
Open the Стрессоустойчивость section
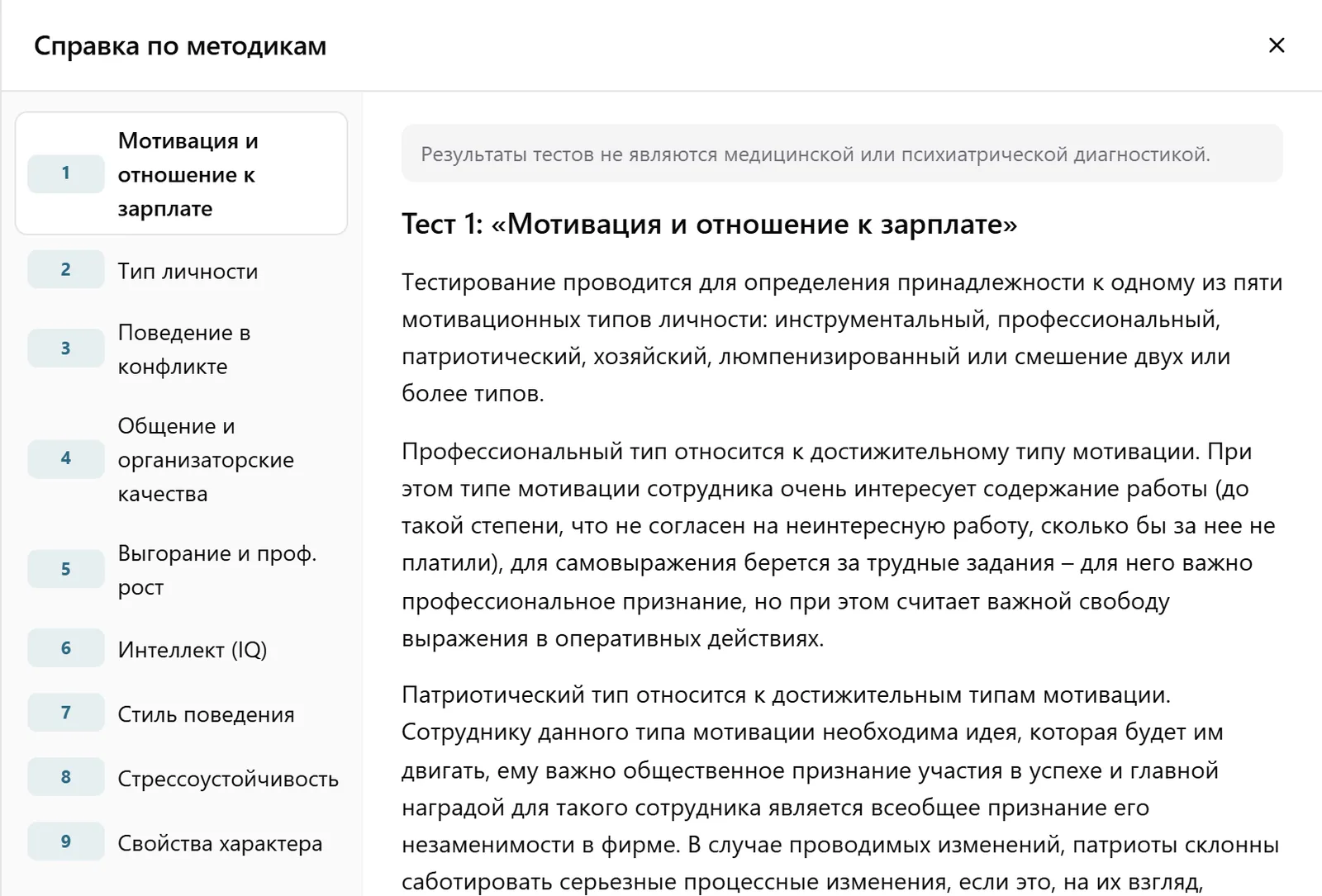tap(181, 778)
